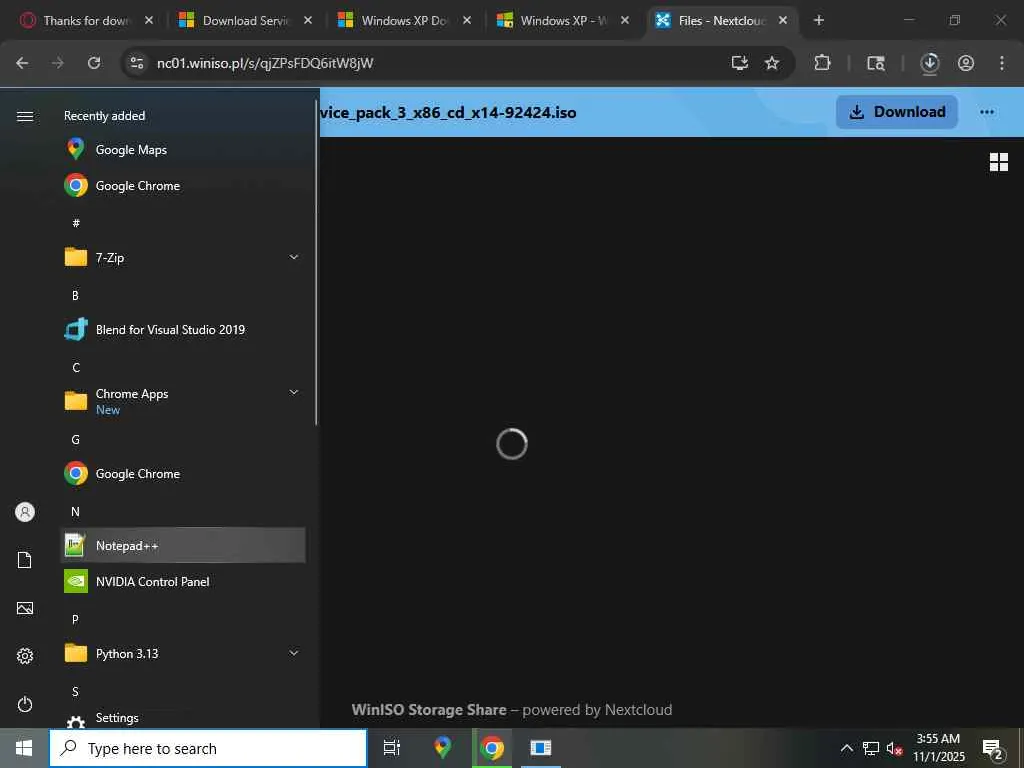The height and width of the screenshot is (768, 1024).
Task: Go back in the browser
Action: coord(22,63)
